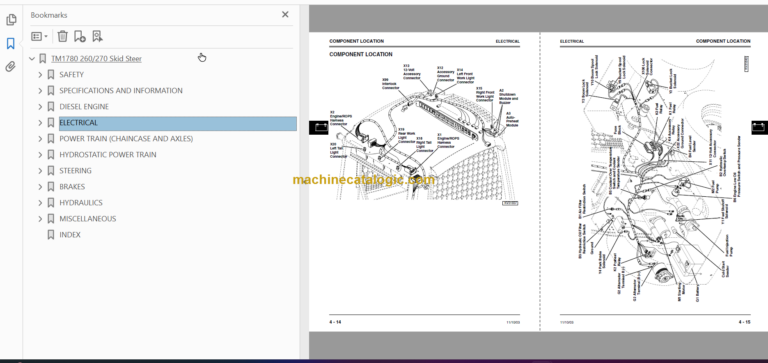Click ELECTRICAL header text on the right page
Image resolution: width=768 pixels, height=363 pixels.
pyautogui.click(x=572, y=42)
